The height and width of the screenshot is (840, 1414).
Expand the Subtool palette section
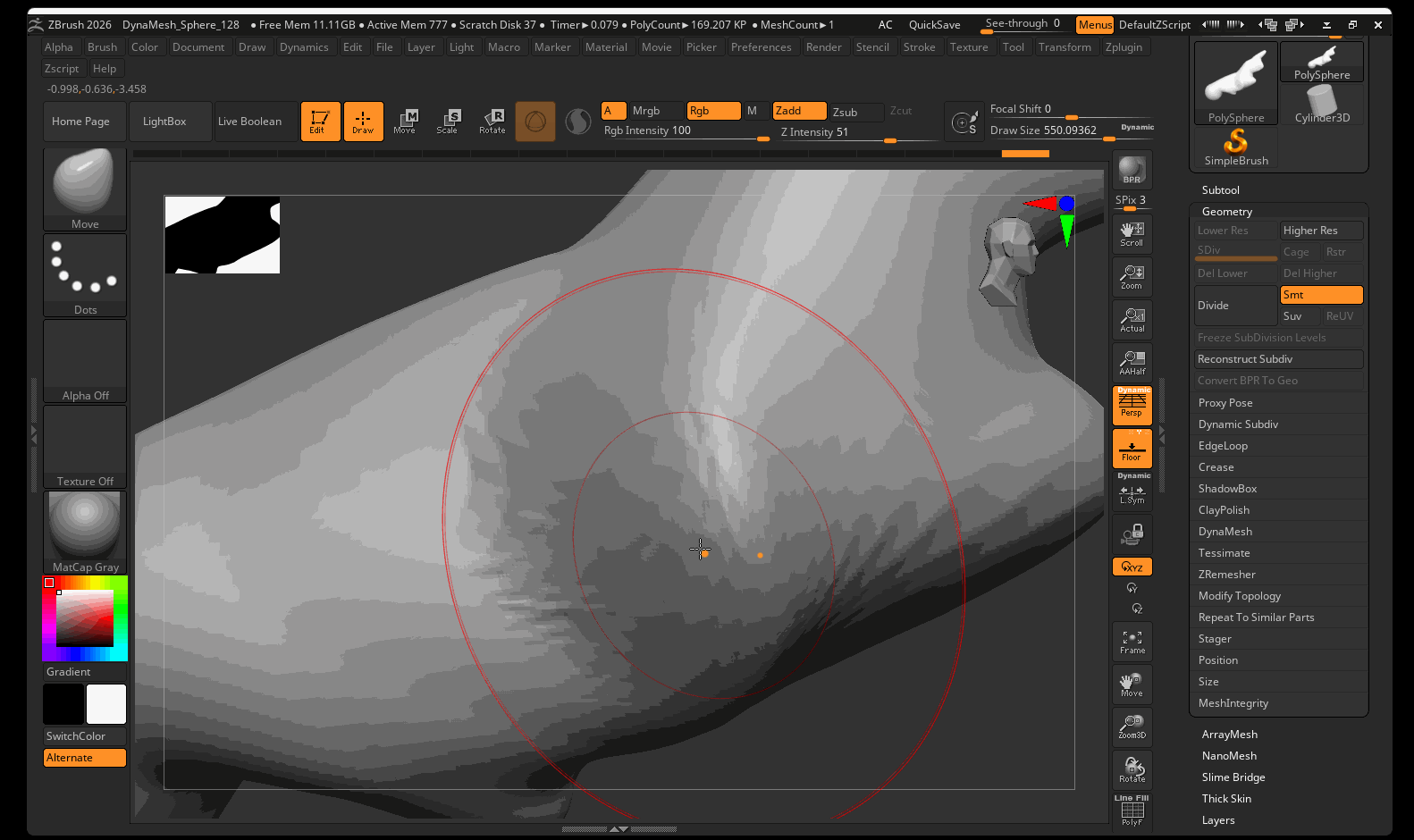(1220, 190)
